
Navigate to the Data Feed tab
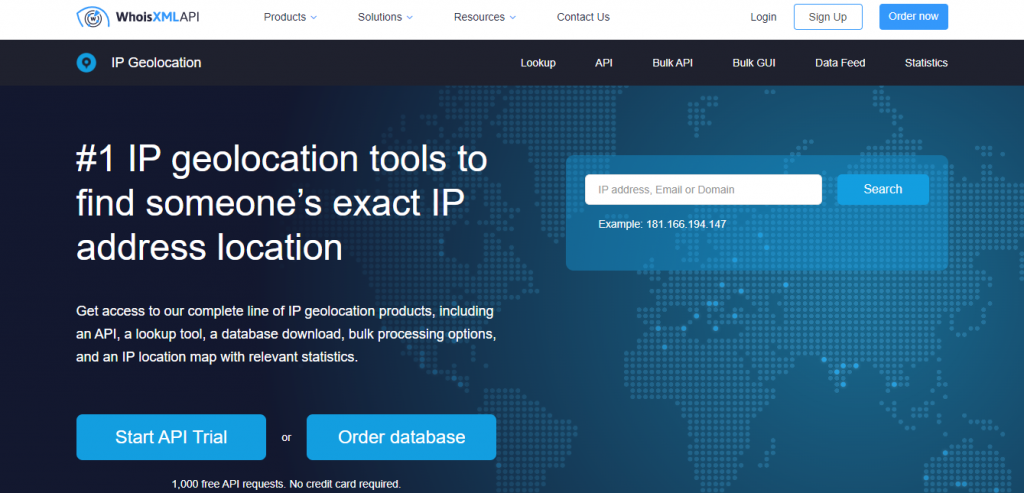840,63
